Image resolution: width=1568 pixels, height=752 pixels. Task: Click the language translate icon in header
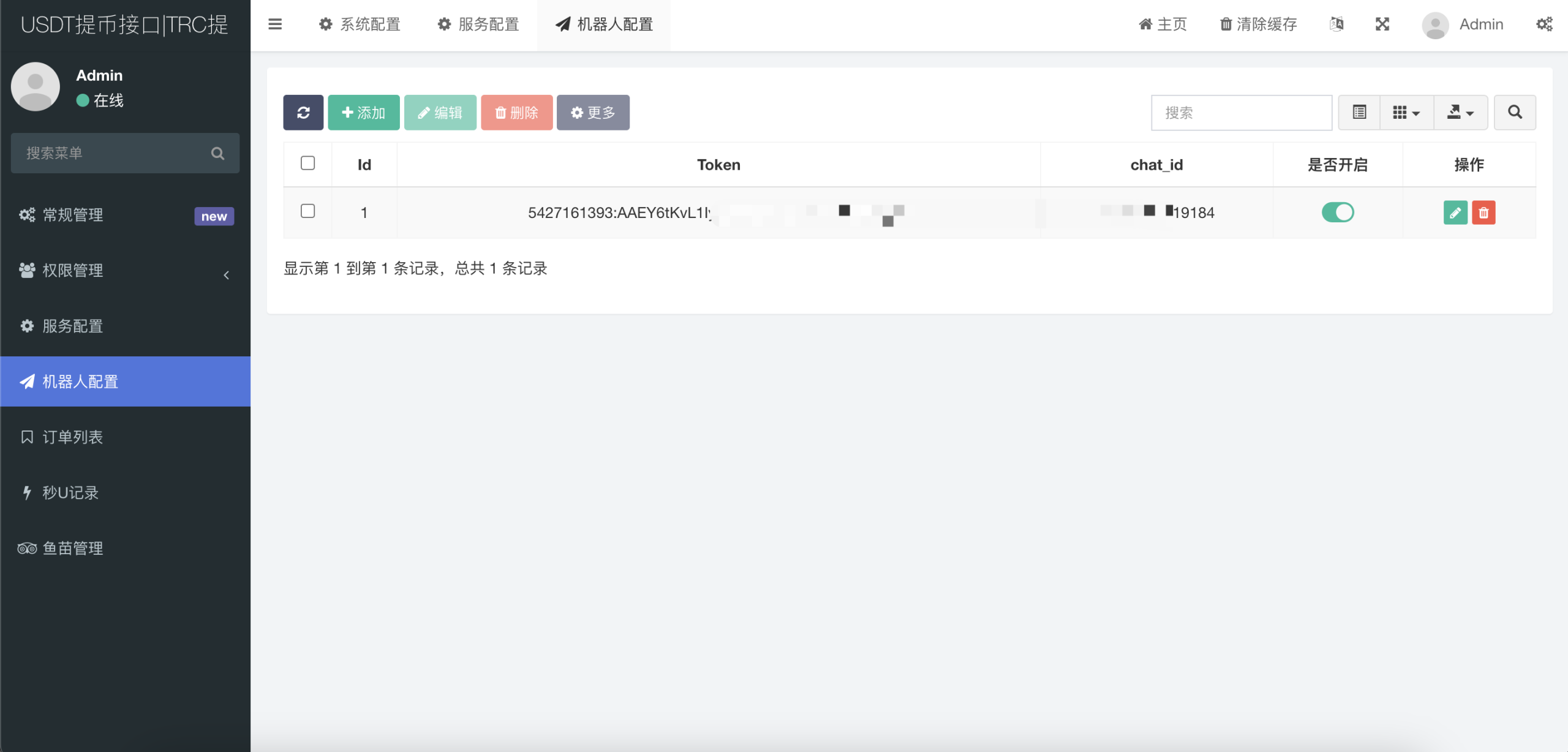point(1336,24)
